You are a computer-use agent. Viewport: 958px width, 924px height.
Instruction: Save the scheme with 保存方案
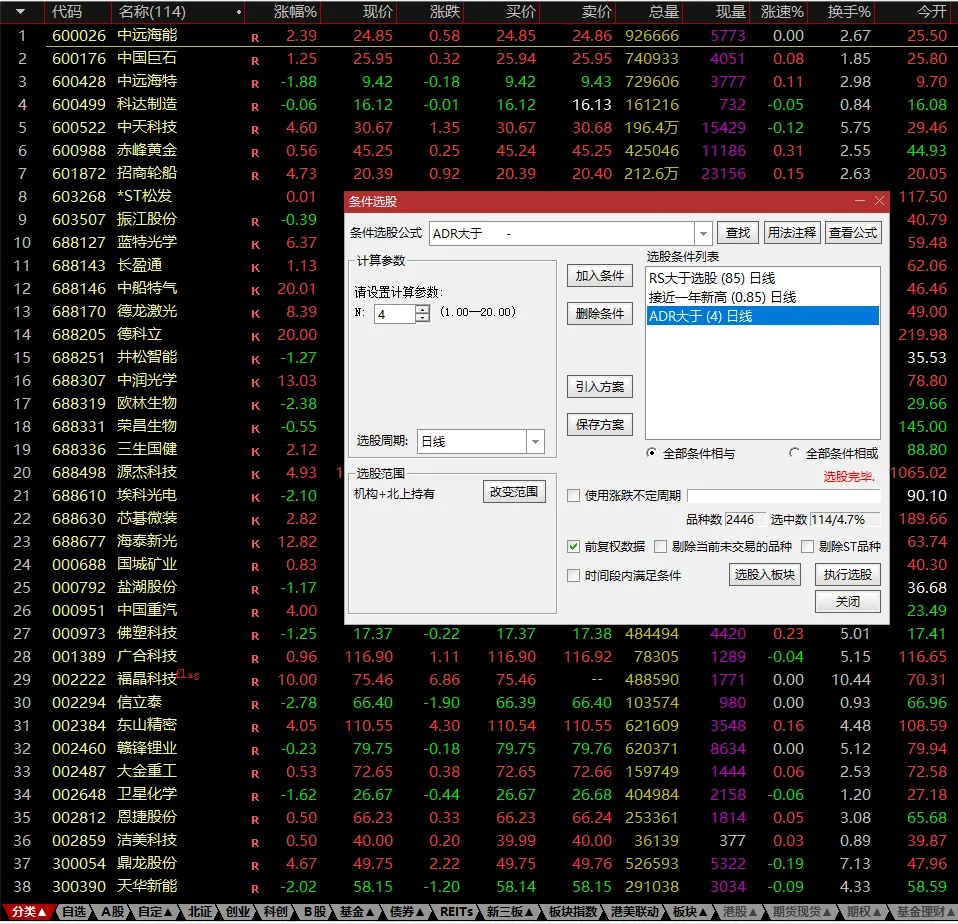[599, 425]
